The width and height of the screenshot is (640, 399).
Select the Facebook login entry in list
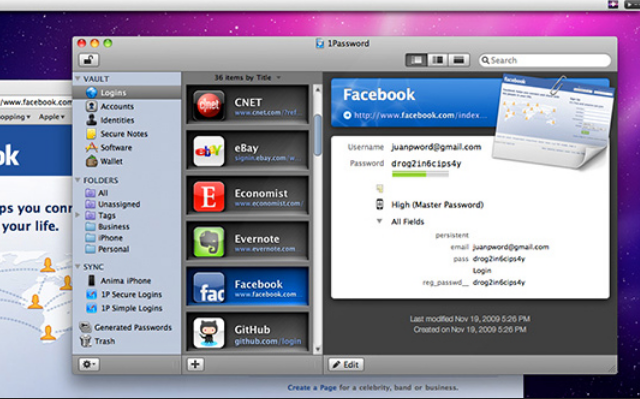pyautogui.click(x=247, y=287)
